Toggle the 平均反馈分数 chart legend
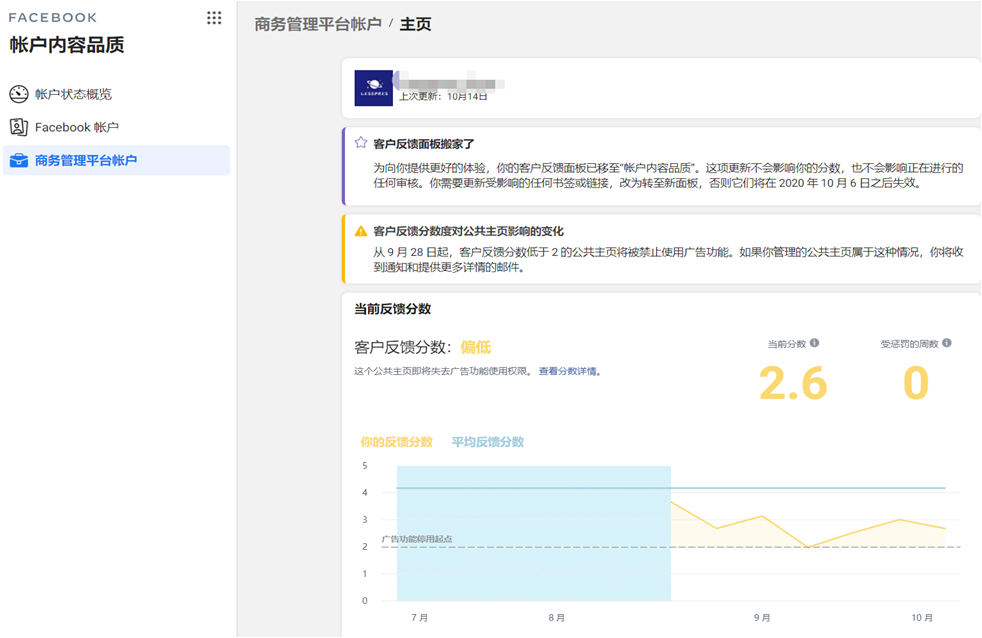 pos(488,442)
